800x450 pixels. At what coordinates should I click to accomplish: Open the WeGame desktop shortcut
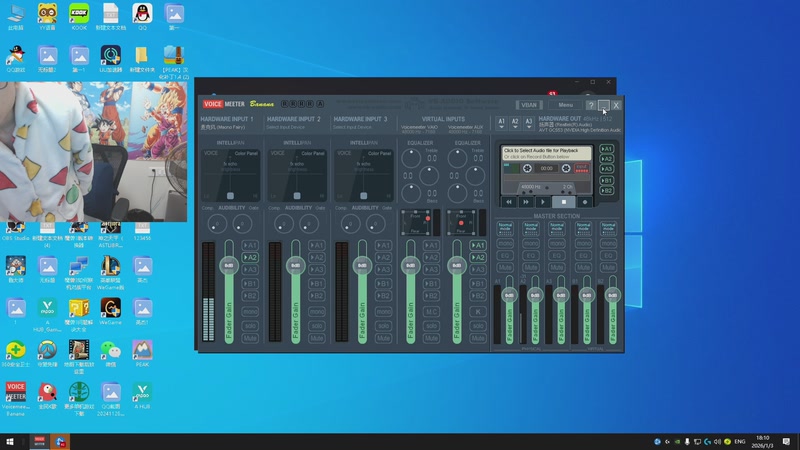tap(111, 312)
